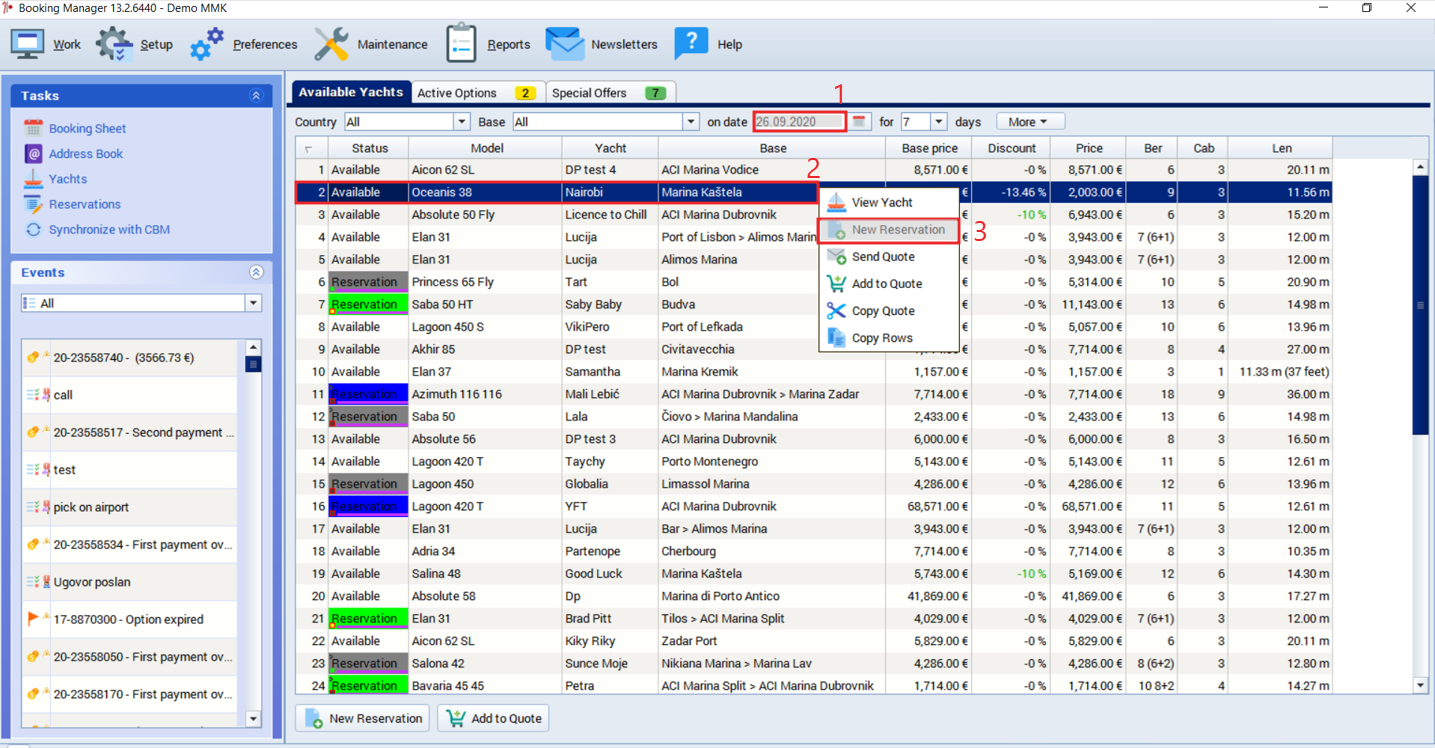Open the Maintenance tools icon
This screenshot has height=748, width=1435.
click(332, 44)
